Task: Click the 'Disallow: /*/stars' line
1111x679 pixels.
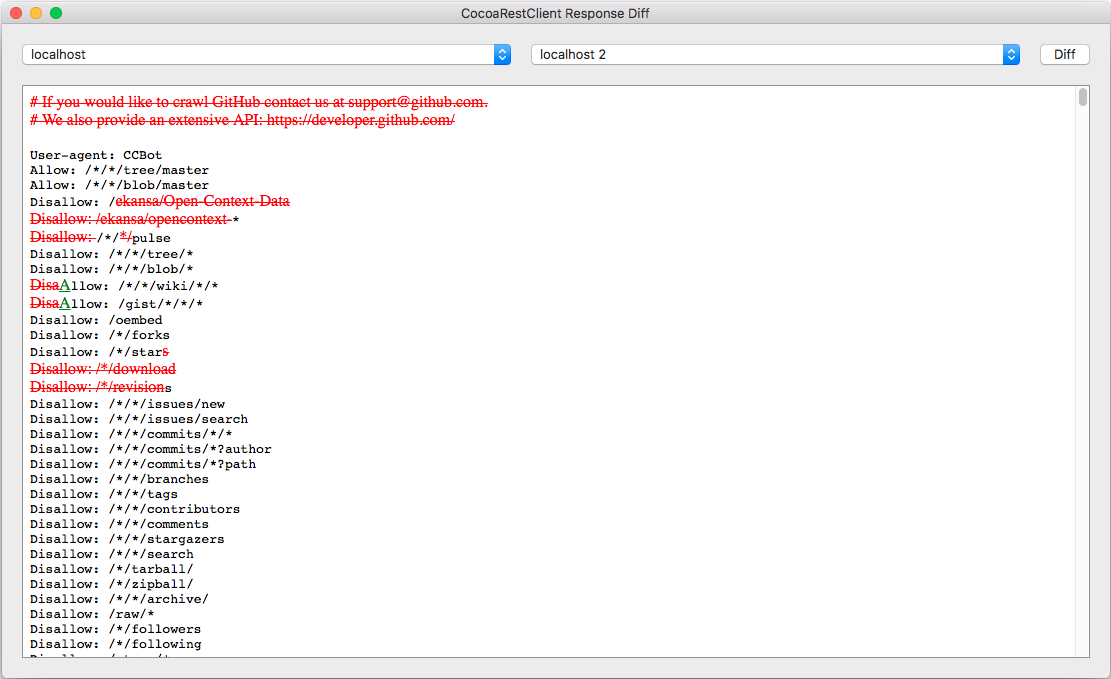Action: click(x=99, y=352)
